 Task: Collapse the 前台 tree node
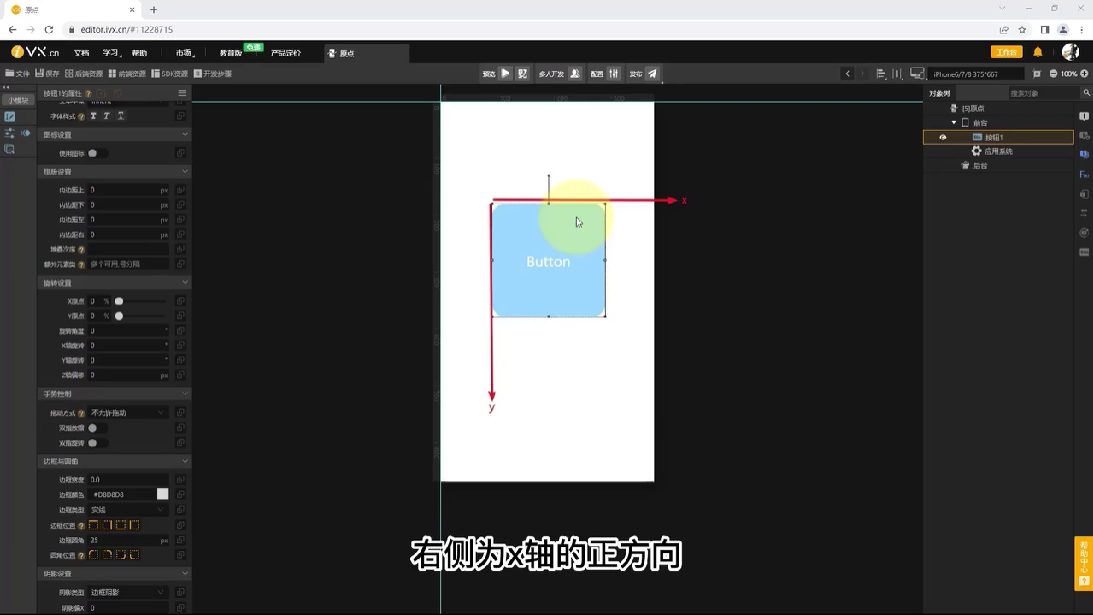(x=954, y=123)
